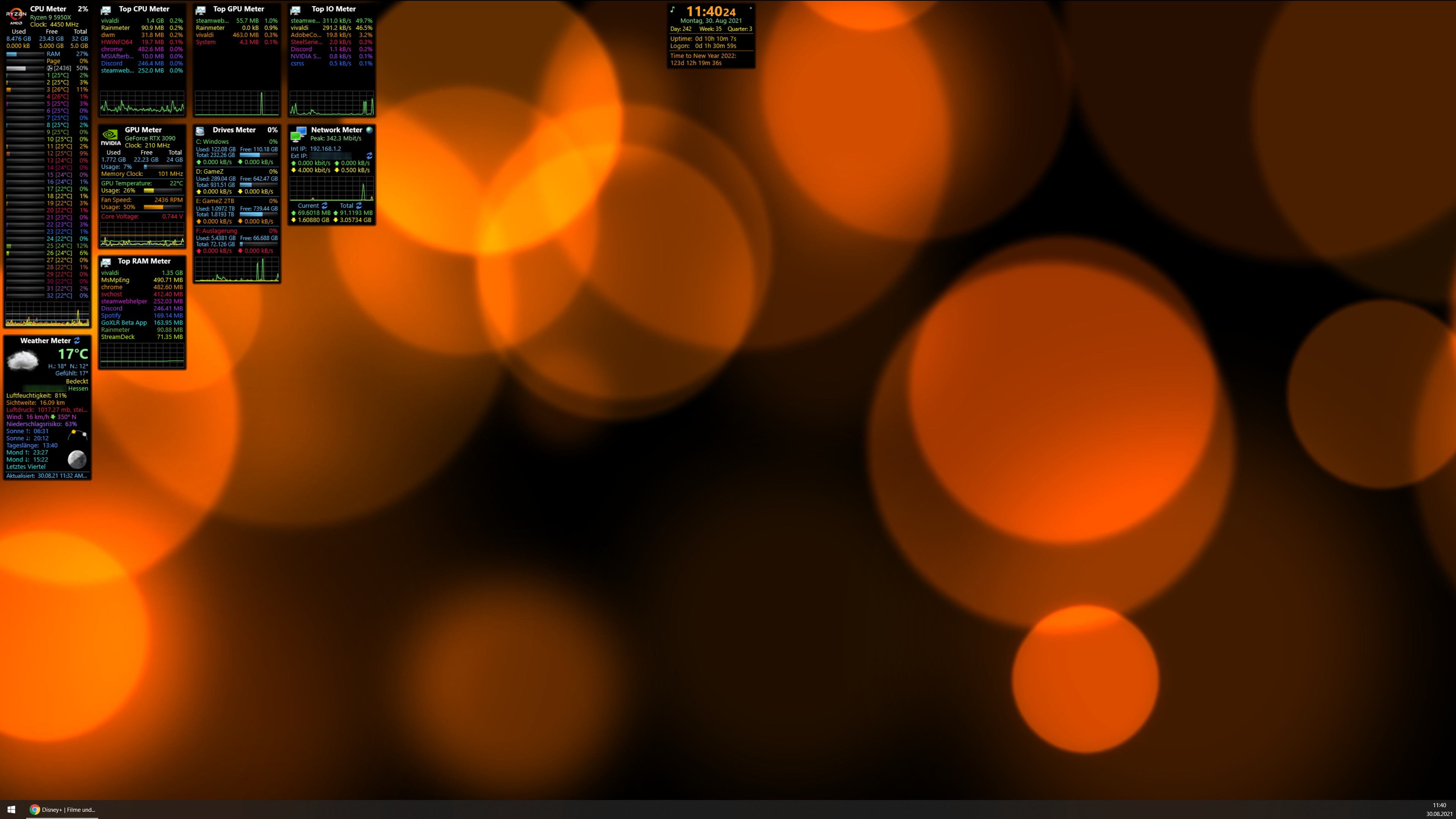1456x819 pixels.
Task: Click the Weather Meter refresh arrows icon
Action: [x=77, y=340]
